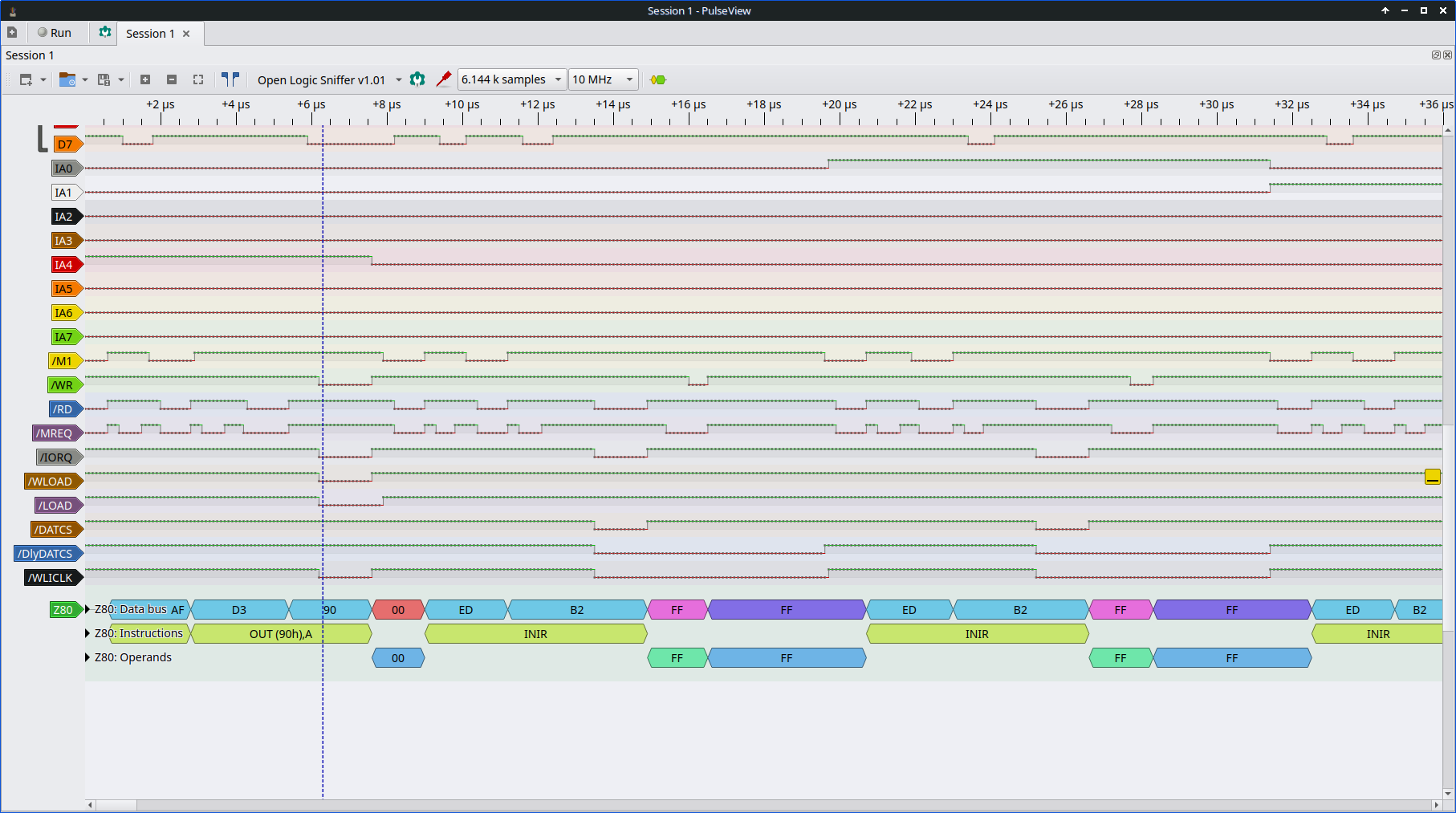1456x813 pixels.
Task: Expand the Z80 Instructions row
Action: 87,633
